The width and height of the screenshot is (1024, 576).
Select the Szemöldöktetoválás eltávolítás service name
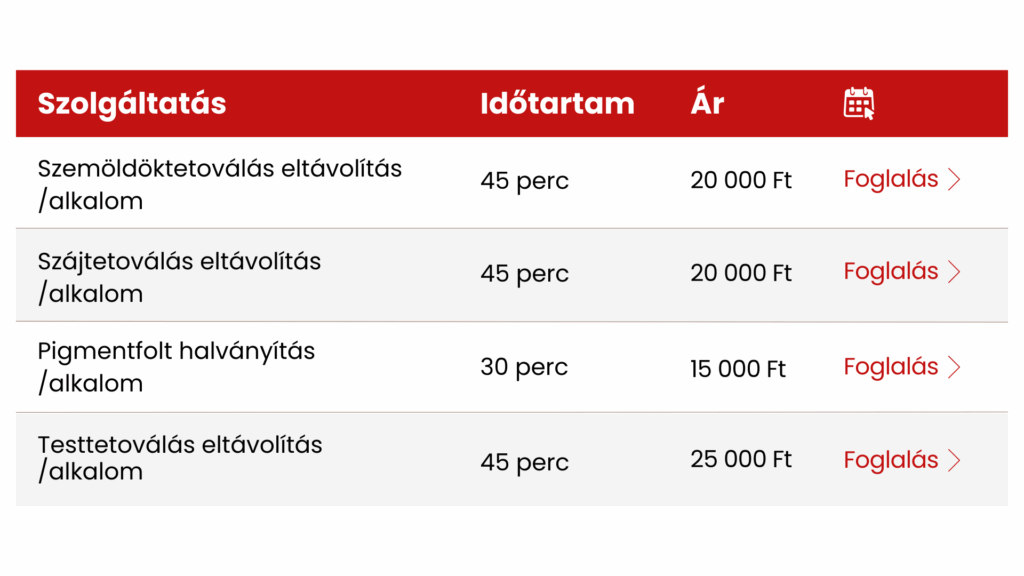click(x=219, y=169)
